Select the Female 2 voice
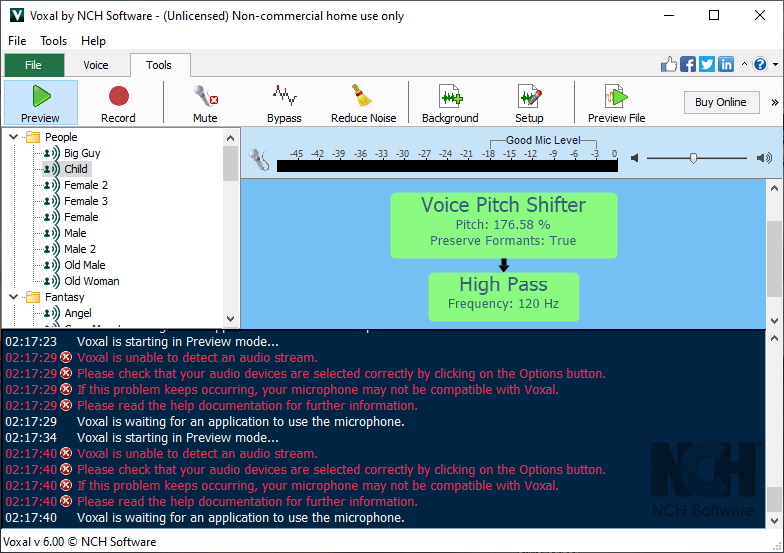Screen dimensions: 784x553 coord(86,185)
